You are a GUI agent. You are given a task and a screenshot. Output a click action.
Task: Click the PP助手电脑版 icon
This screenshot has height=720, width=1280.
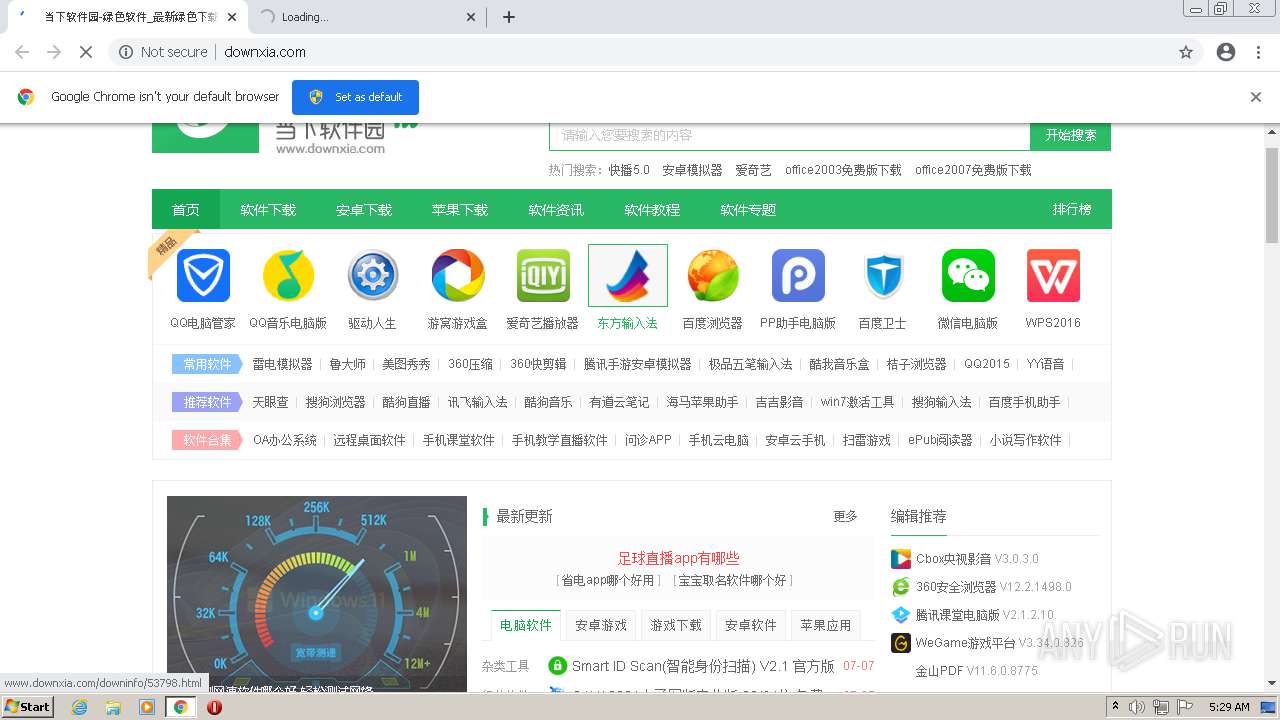pyautogui.click(x=798, y=276)
